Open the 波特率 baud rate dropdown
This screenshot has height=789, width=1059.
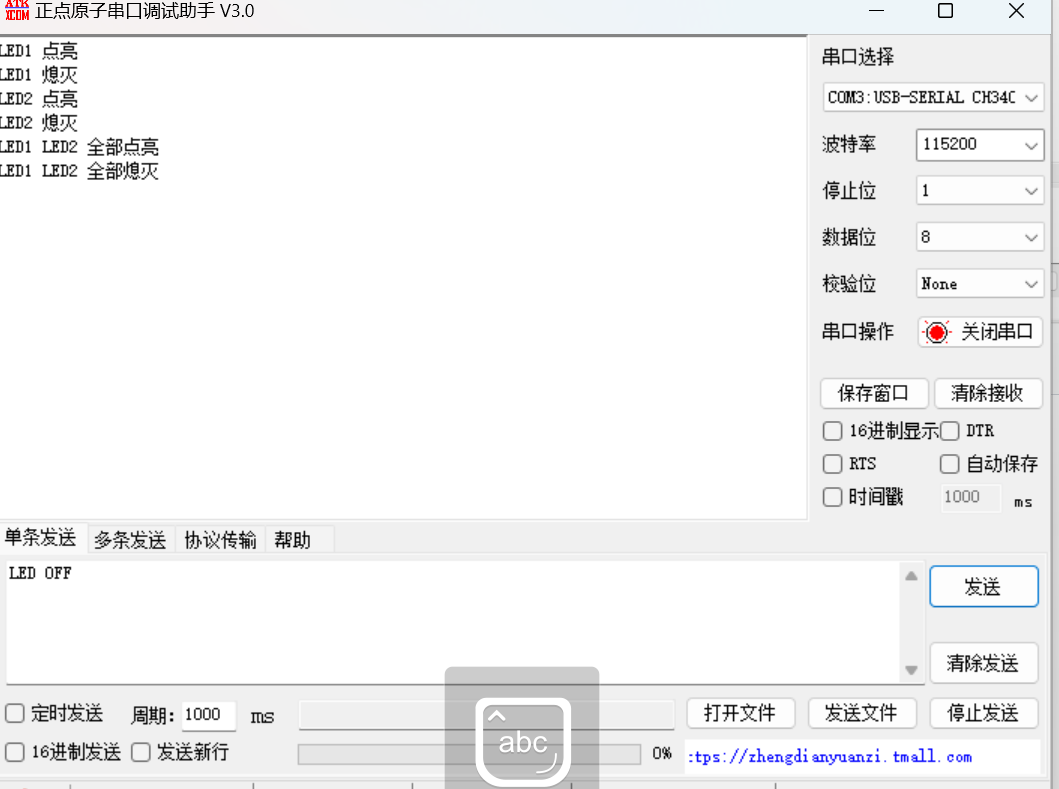click(979, 145)
